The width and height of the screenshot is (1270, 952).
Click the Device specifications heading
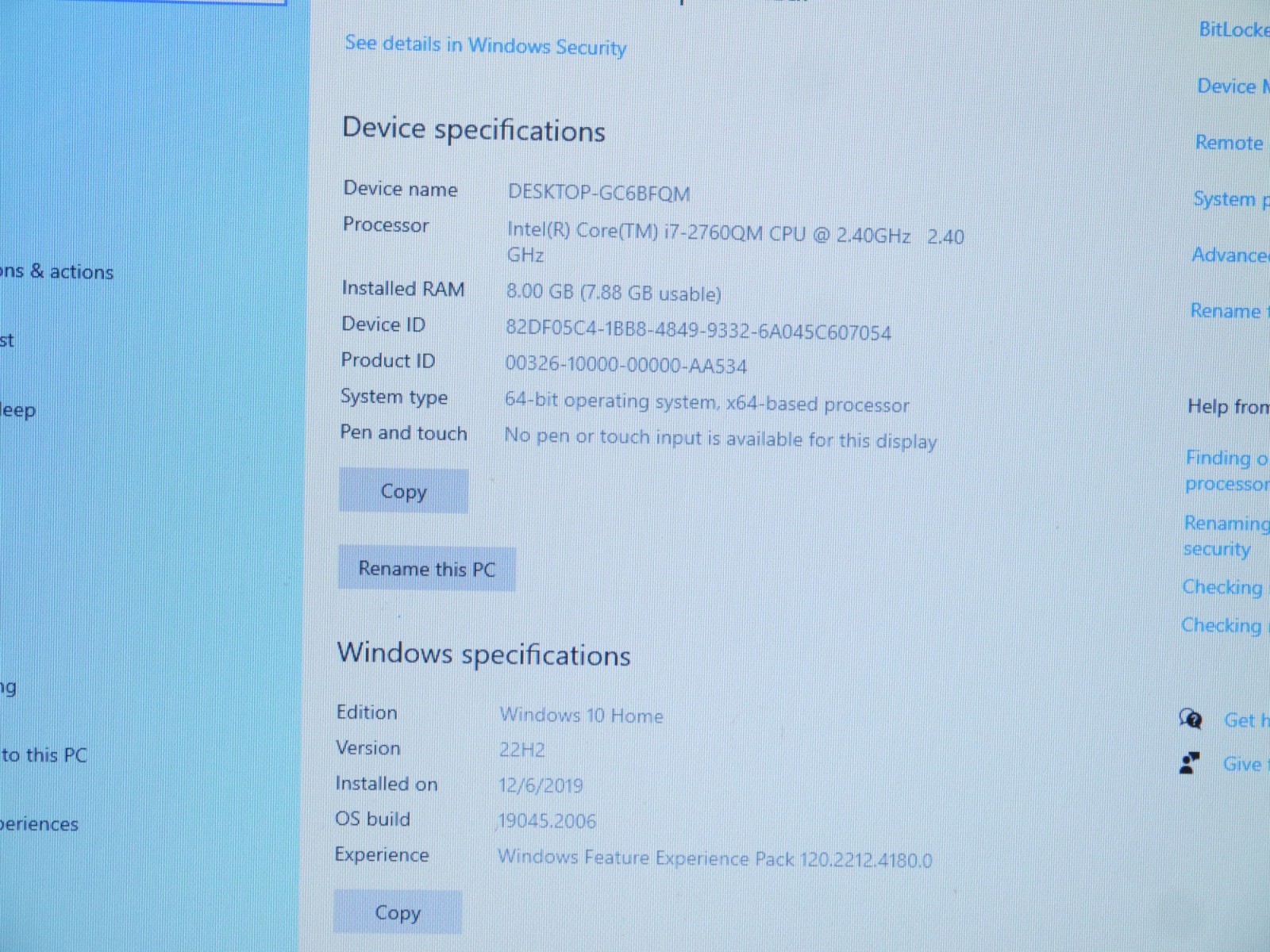[x=474, y=130]
